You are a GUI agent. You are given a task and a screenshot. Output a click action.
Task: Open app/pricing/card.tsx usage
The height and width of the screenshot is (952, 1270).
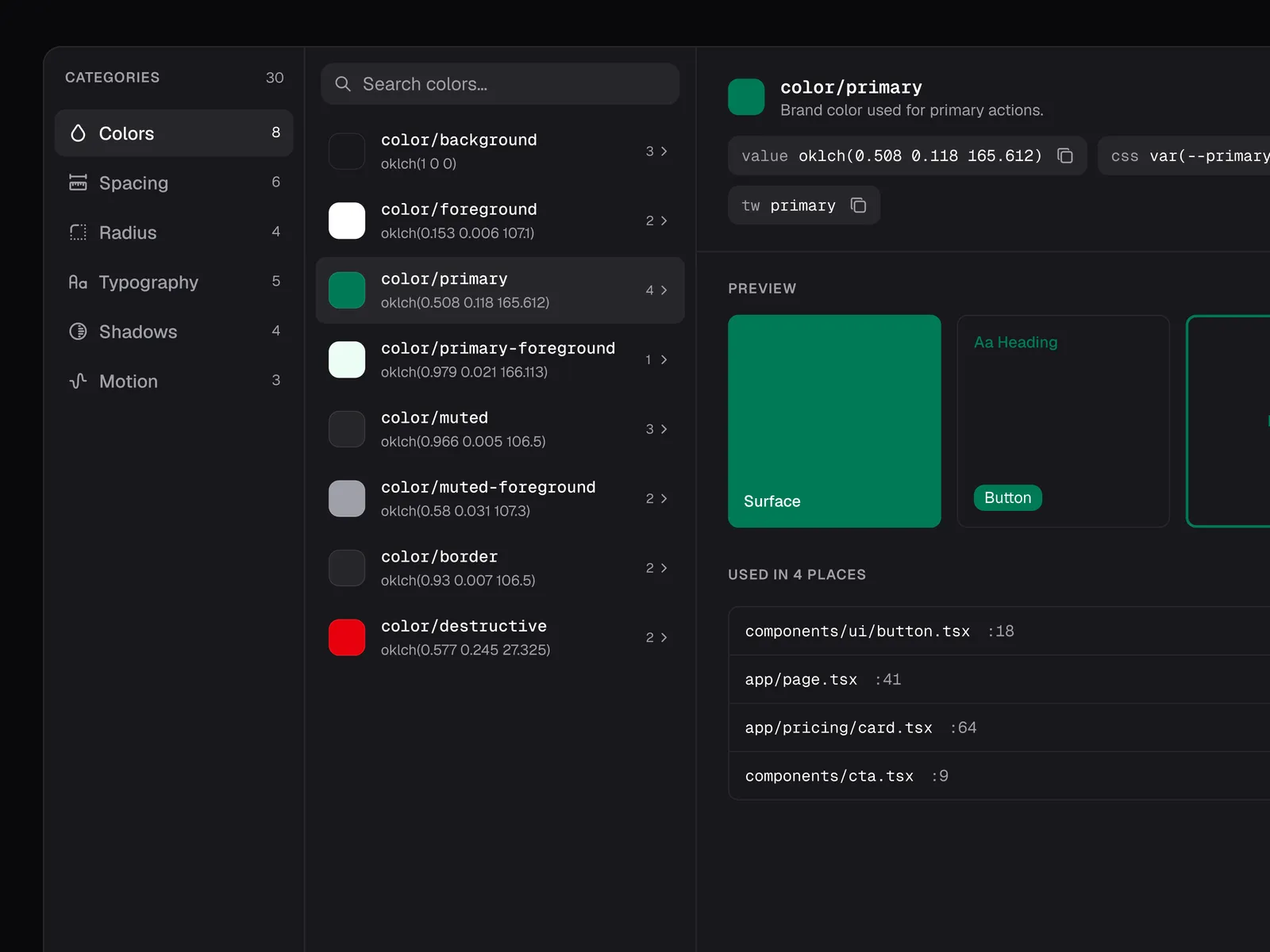click(x=999, y=728)
